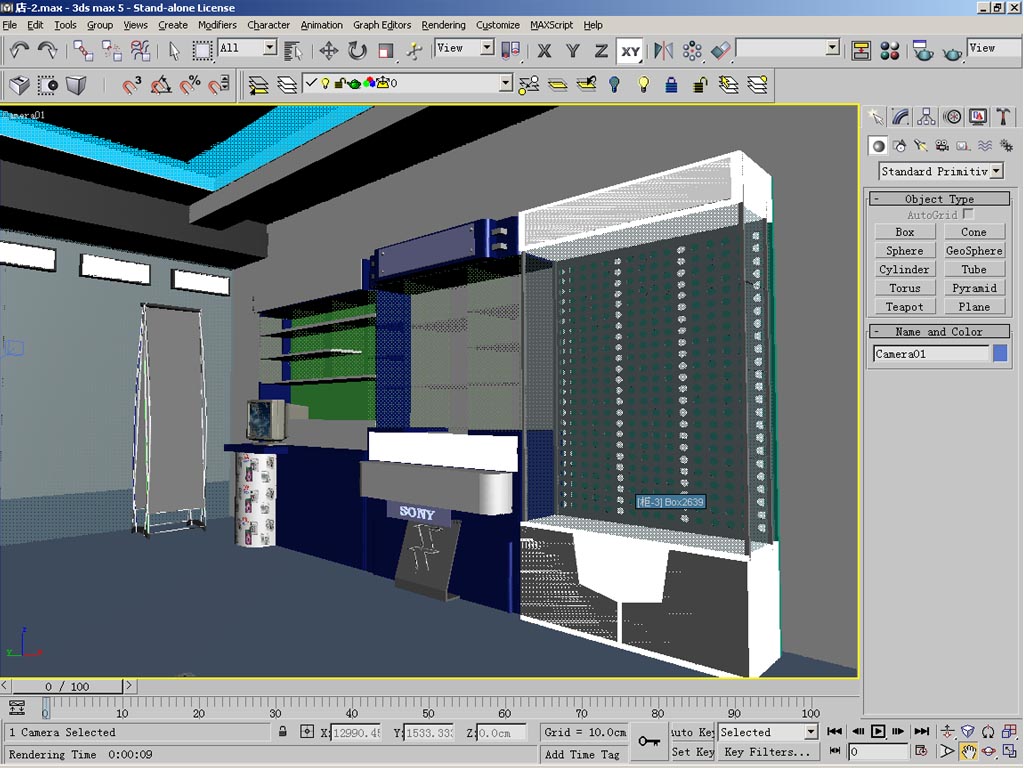Screen dimensions: 1024x768
Task: Open the Rendering menu
Action: (443, 25)
